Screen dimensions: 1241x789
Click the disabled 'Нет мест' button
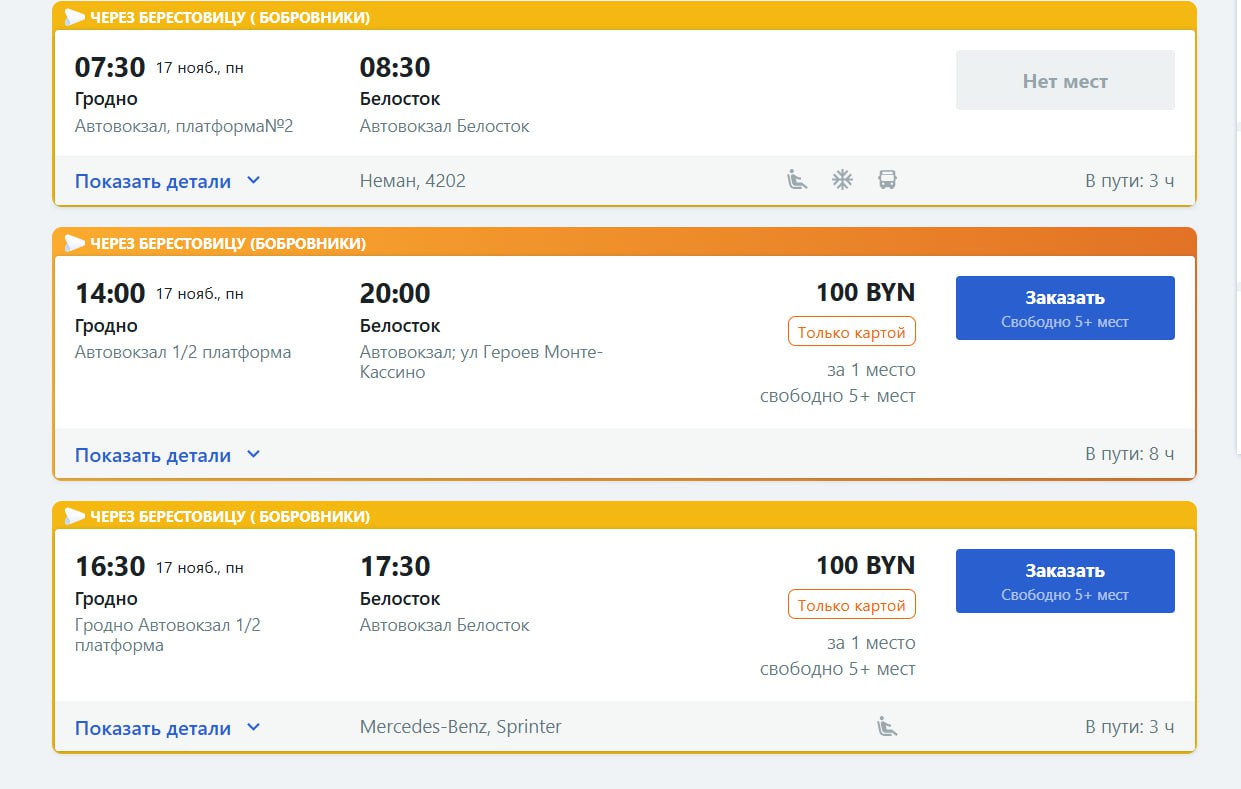pyautogui.click(x=1064, y=81)
